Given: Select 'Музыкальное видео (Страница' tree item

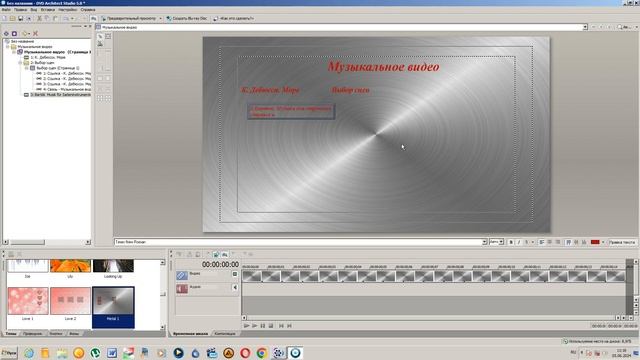Looking at the screenshot, I should pyautogui.click(x=57, y=52).
